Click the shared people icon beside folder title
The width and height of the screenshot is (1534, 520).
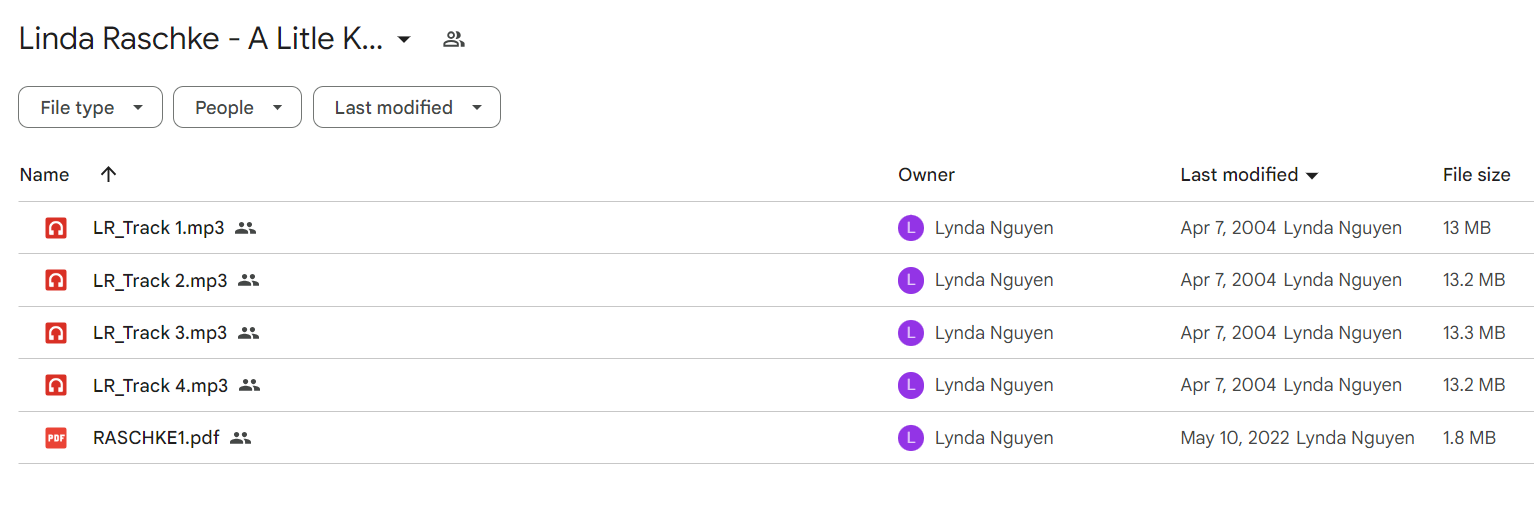click(454, 40)
